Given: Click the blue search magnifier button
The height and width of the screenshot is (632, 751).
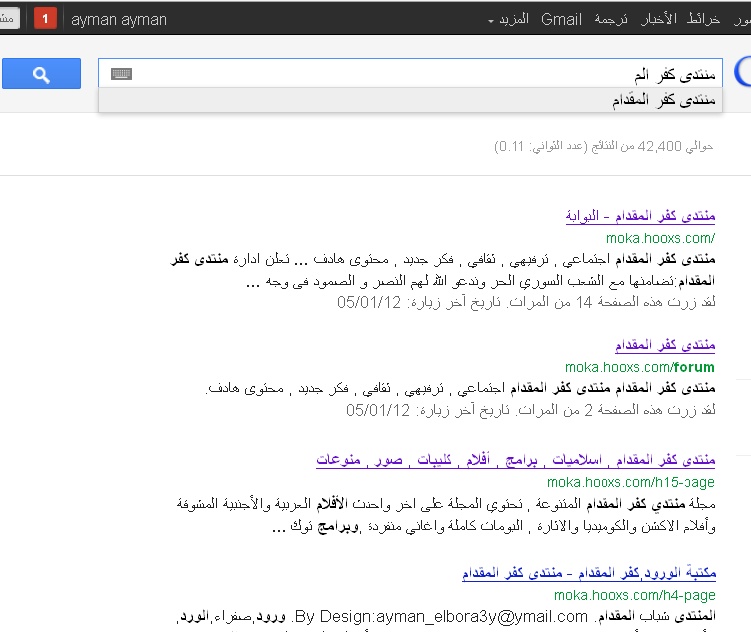Looking at the screenshot, I should [41, 74].
